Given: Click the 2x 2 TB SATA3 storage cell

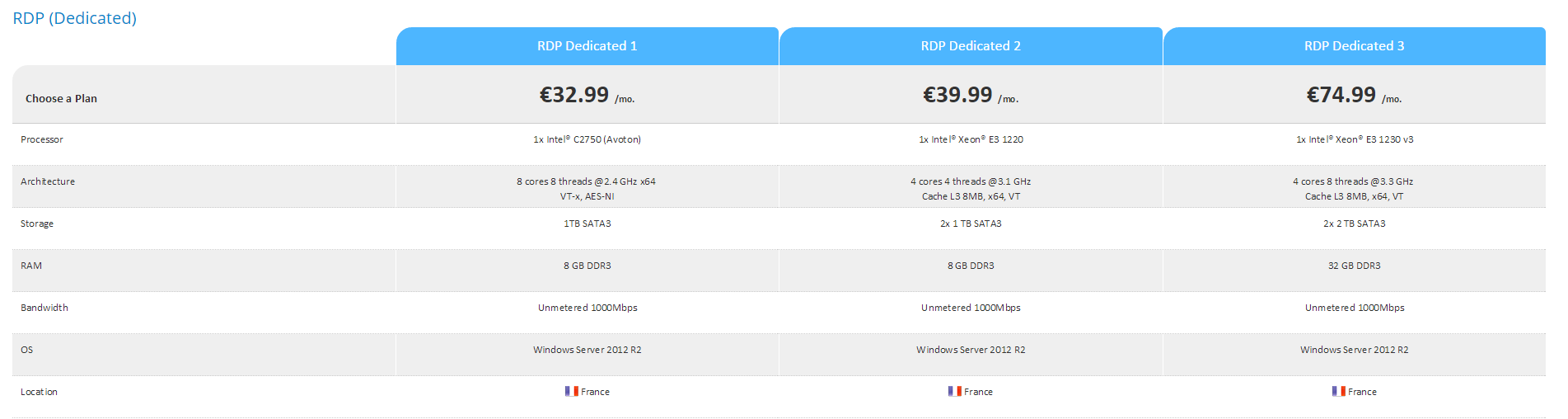Looking at the screenshot, I should pyautogui.click(x=1354, y=224).
